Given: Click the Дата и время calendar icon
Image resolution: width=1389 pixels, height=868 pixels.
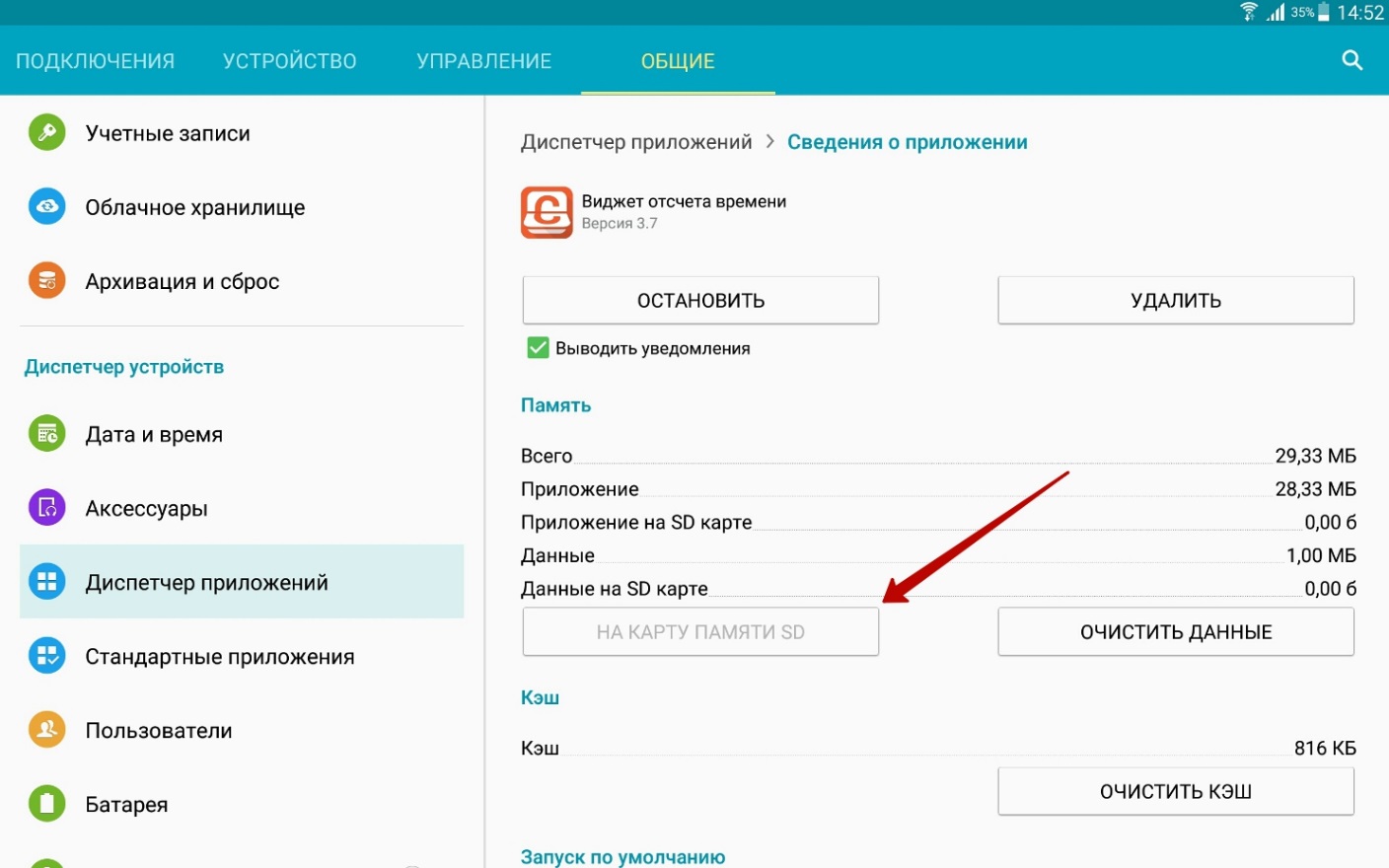Looking at the screenshot, I should 46,433.
